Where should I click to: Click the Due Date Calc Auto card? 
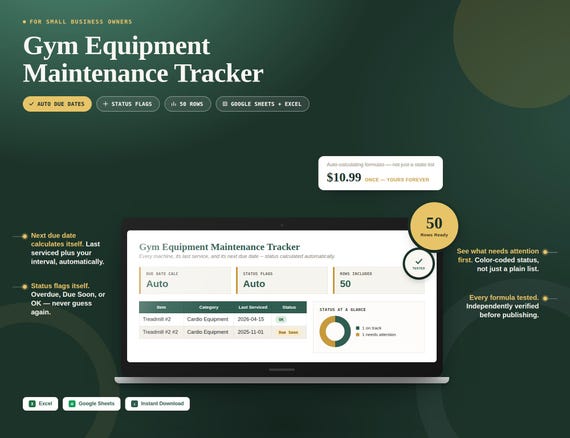[185, 280]
